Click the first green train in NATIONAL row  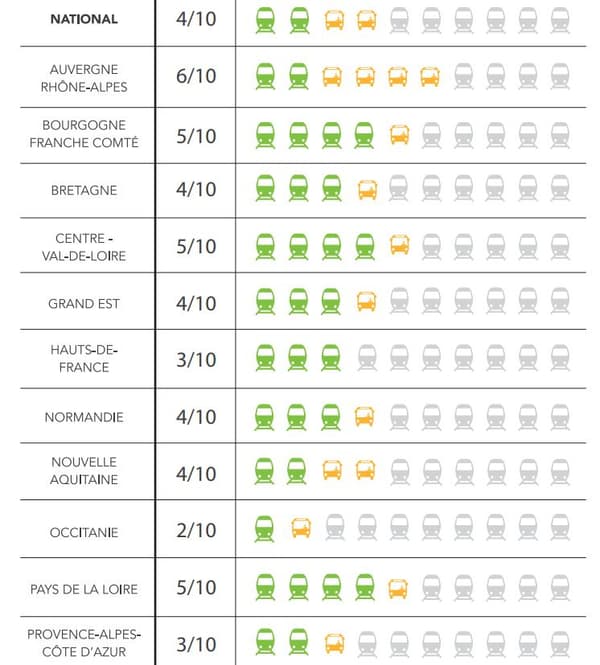tap(265, 20)
